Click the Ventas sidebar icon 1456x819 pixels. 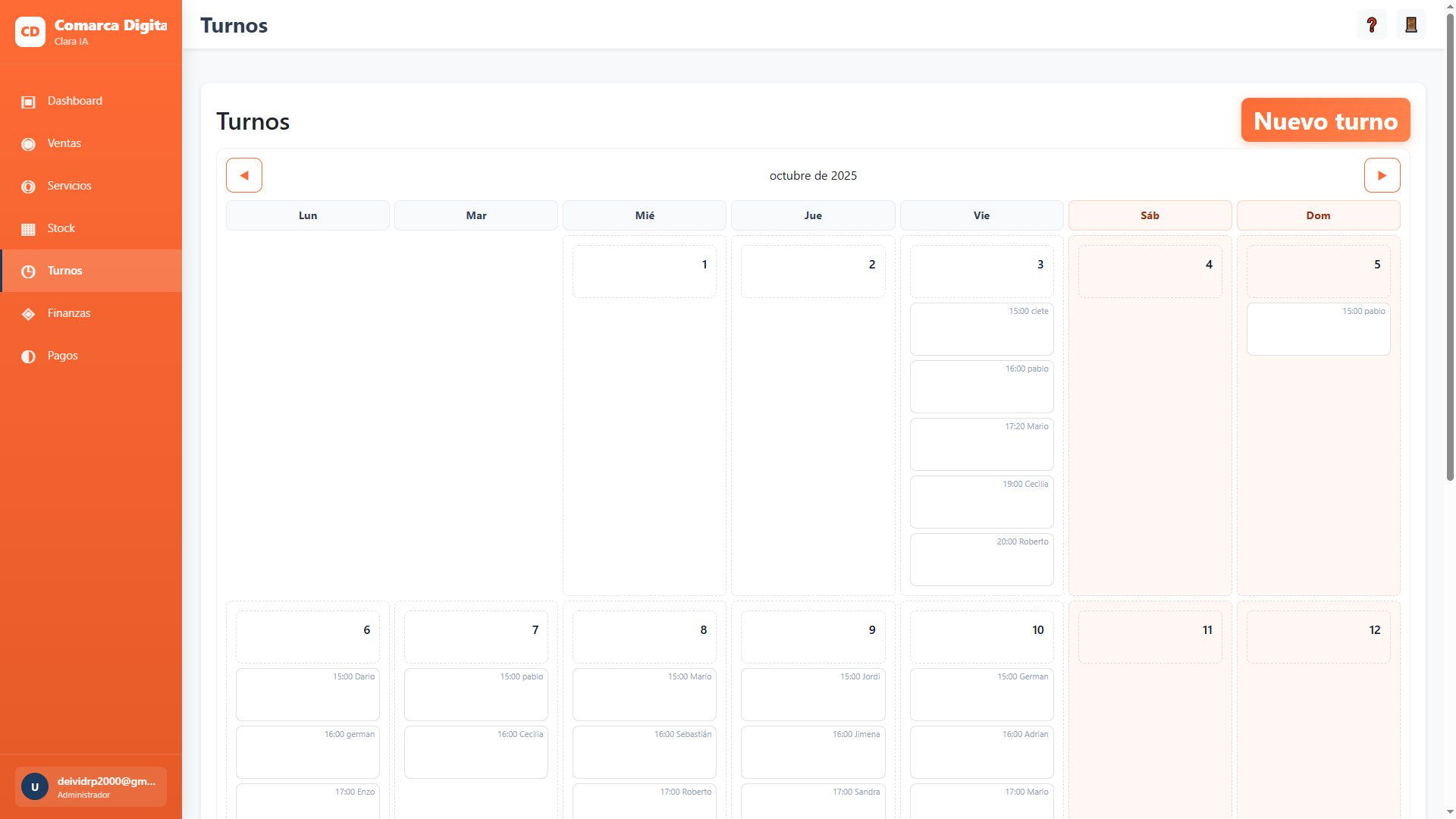coord(28,144)
